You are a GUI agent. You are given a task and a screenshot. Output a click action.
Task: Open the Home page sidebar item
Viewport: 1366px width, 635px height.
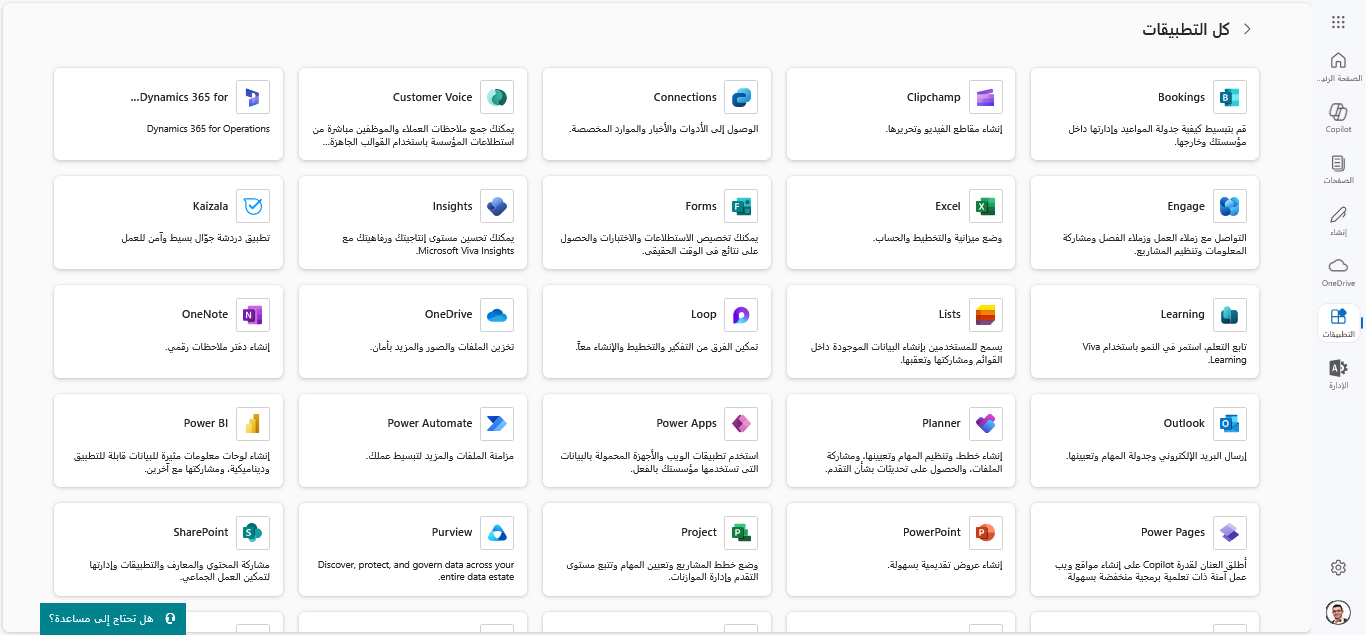1338,66
